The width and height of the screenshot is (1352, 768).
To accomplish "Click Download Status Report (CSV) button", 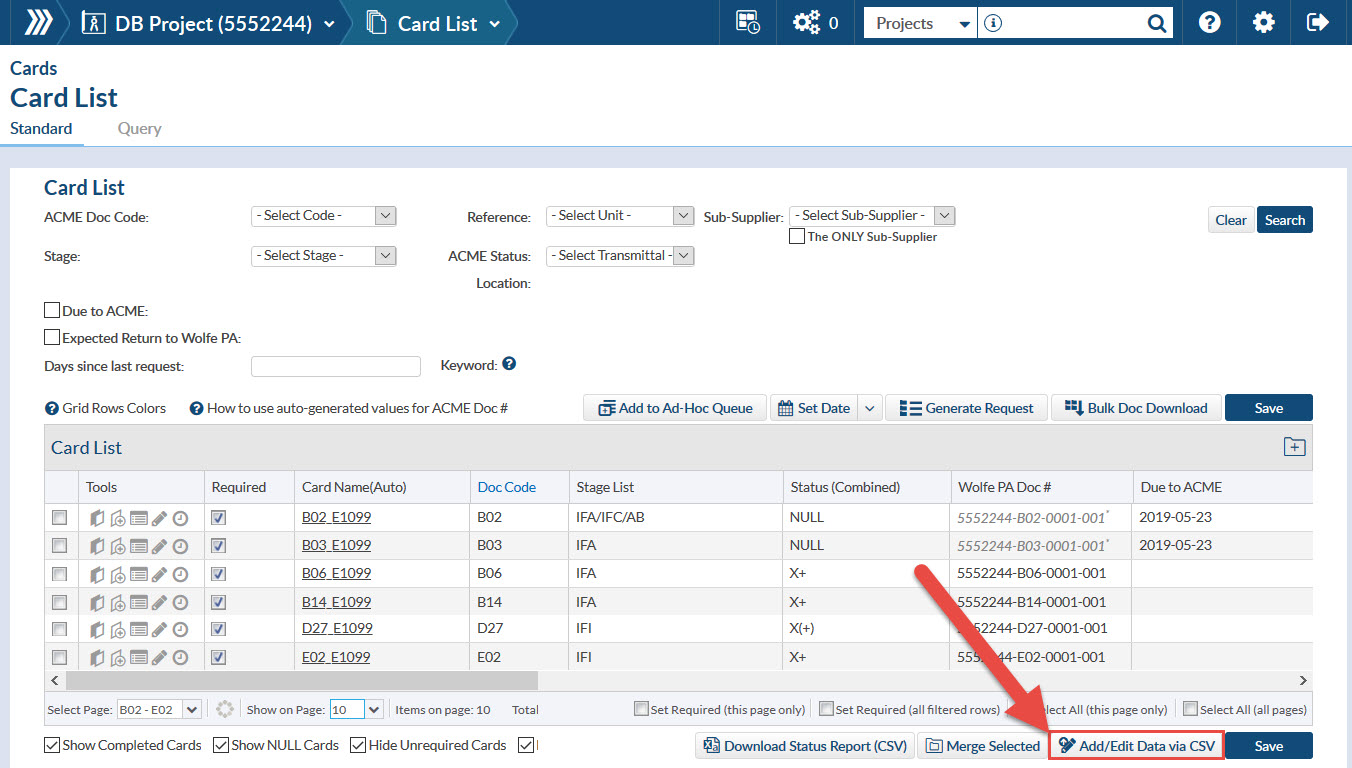I will [805, 746].
